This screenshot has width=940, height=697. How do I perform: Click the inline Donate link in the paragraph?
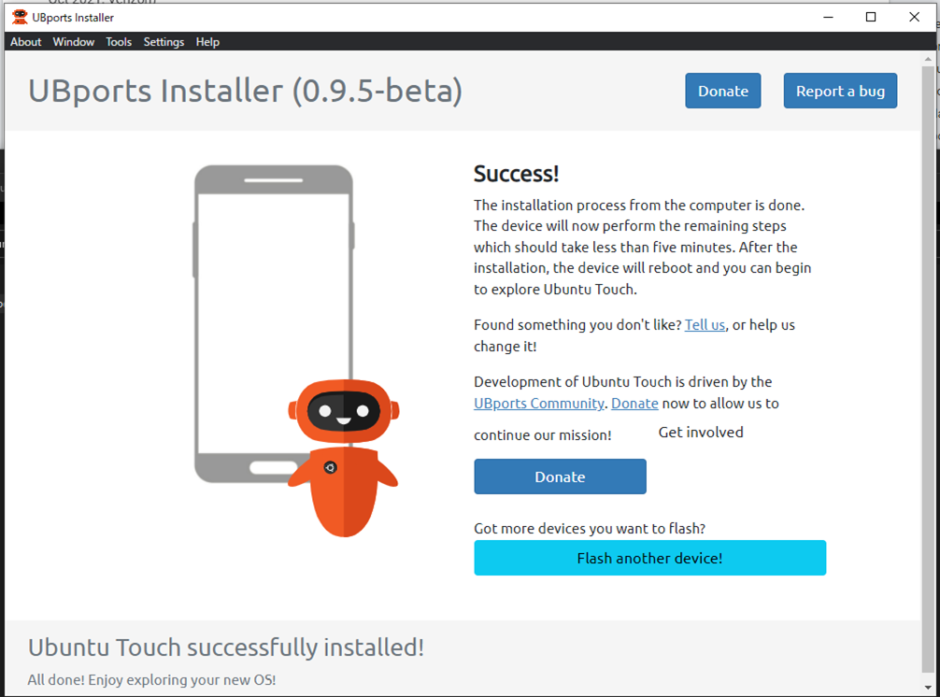click(x=635, y=403)
